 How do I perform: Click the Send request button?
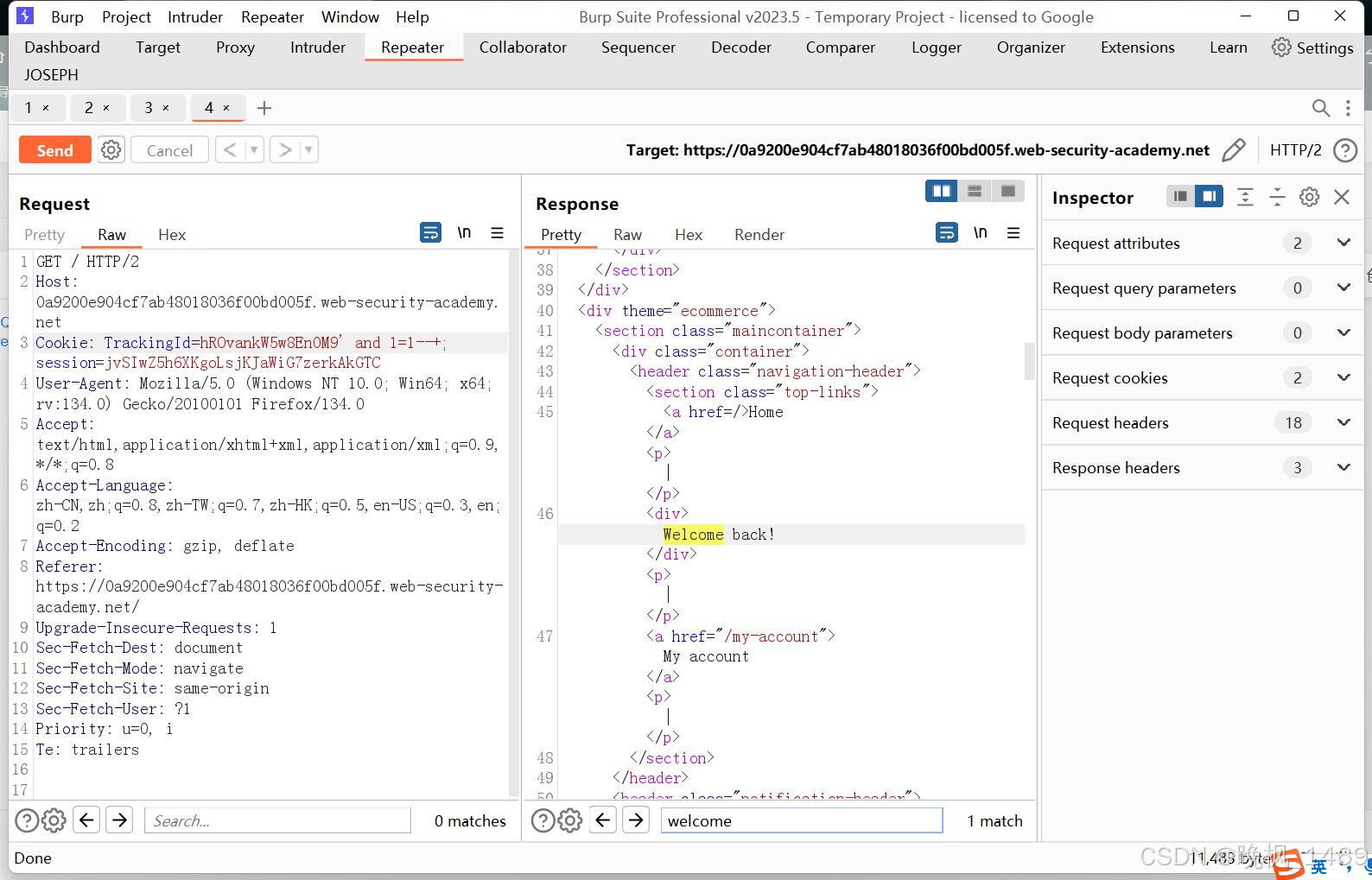click(x=54, y=150)
